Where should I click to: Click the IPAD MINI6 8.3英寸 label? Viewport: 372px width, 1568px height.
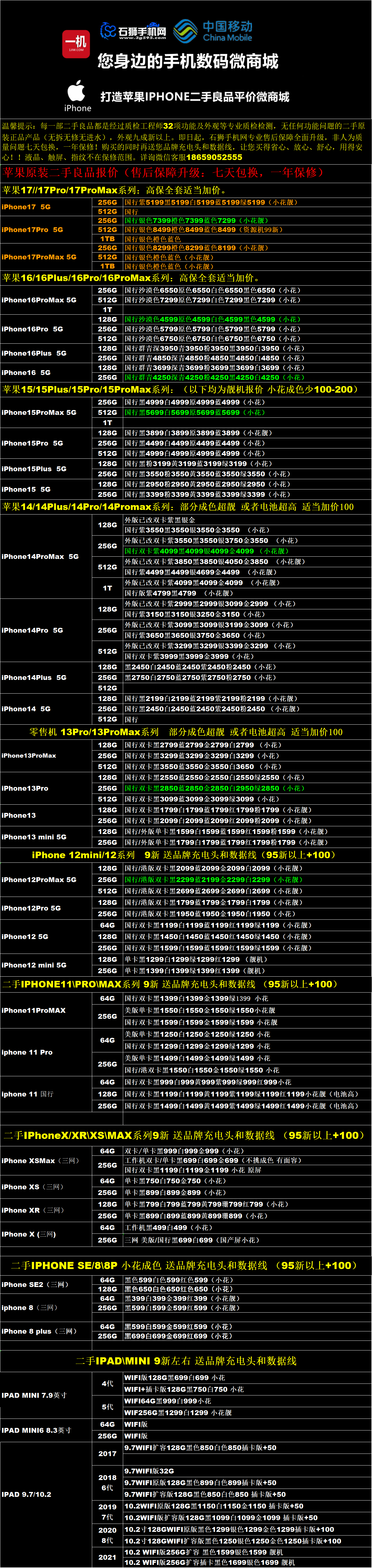pos(36,1430)
